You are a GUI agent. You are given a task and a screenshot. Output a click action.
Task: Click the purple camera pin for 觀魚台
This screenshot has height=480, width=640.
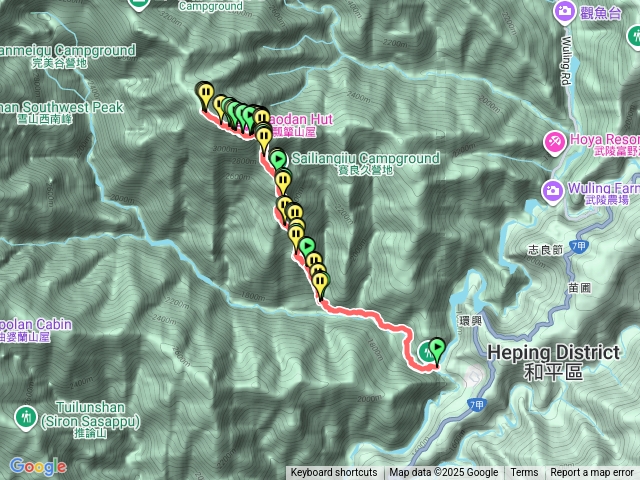click(x=564, y=12)
